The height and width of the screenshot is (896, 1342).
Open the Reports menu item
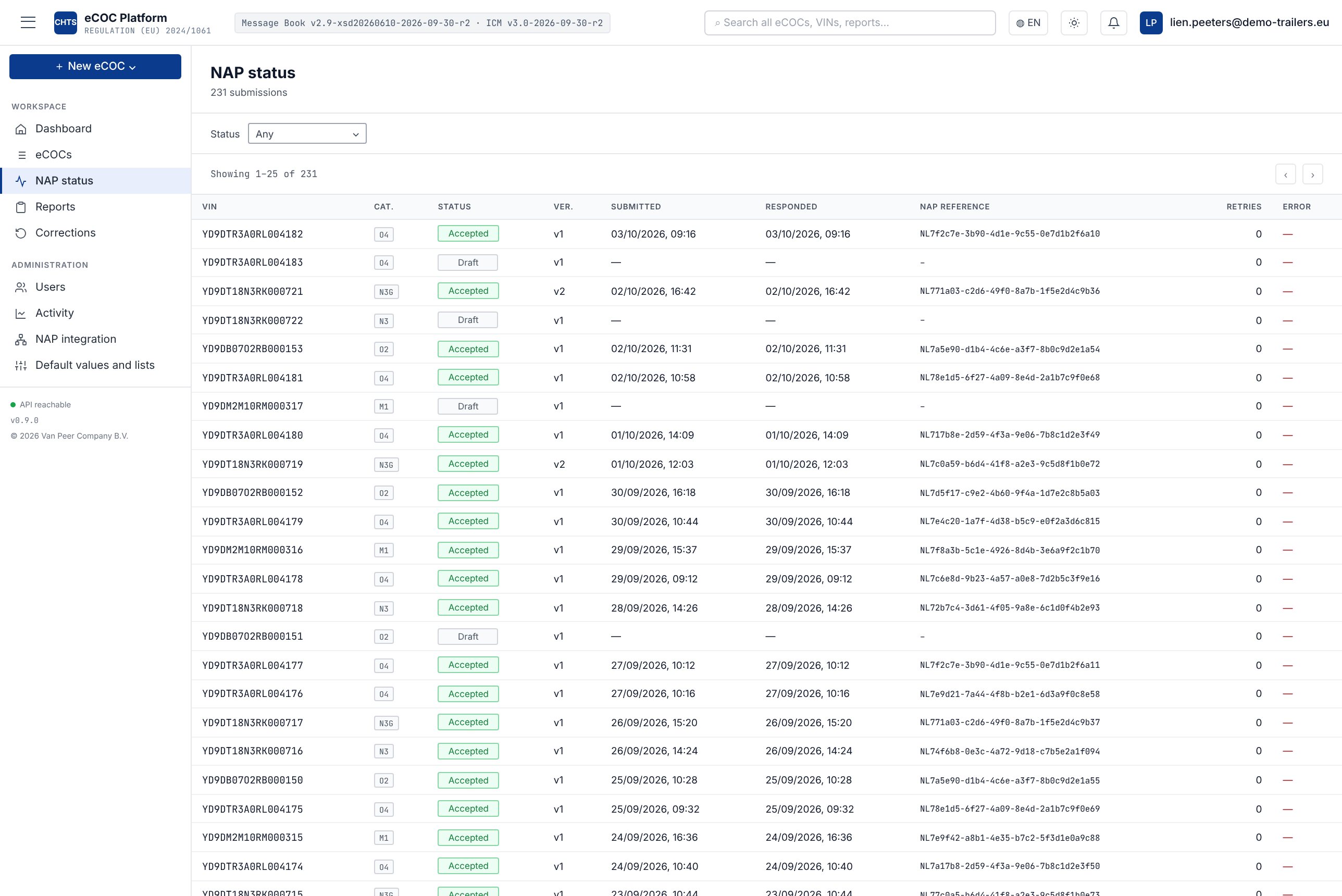[x=95, y=207]
